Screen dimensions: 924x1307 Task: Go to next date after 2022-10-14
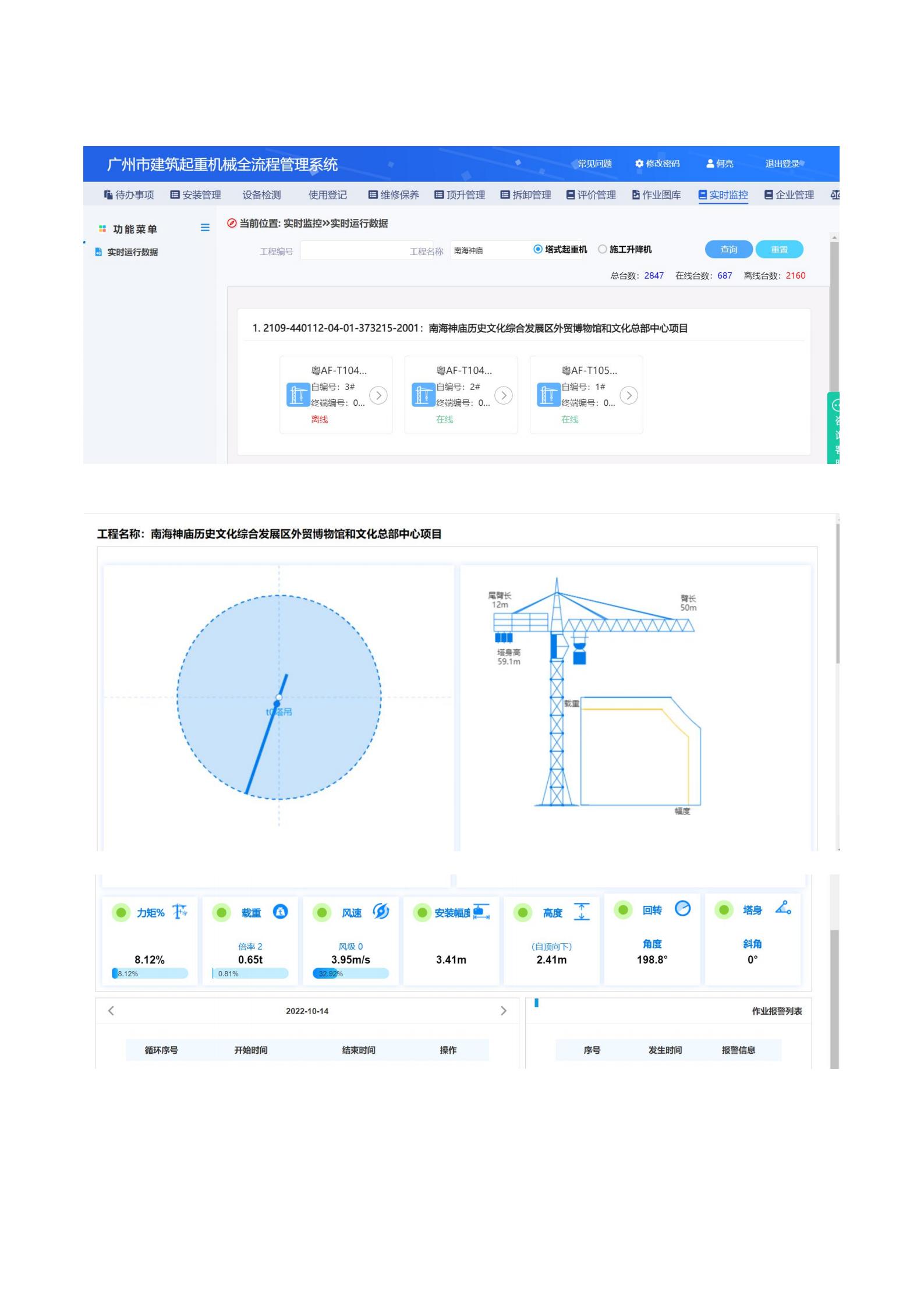pyautogui.click(x=504, y=1011)
